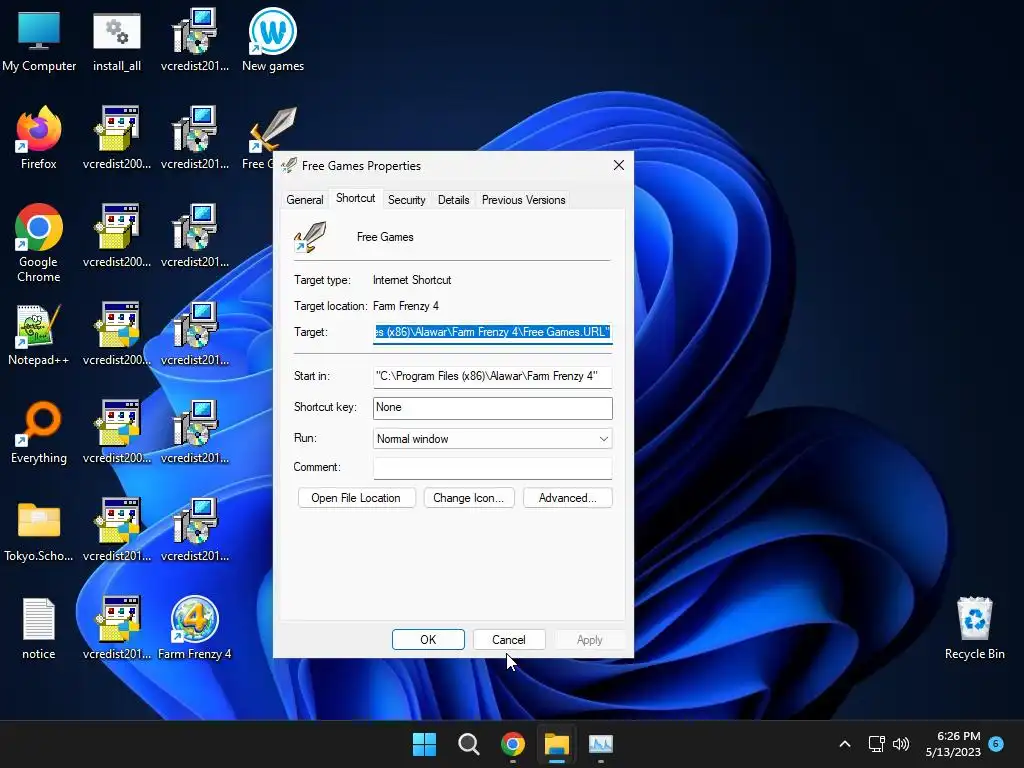Select the Recycle Bin icon
1024x768 pixels.
click(x=974, y=628)
